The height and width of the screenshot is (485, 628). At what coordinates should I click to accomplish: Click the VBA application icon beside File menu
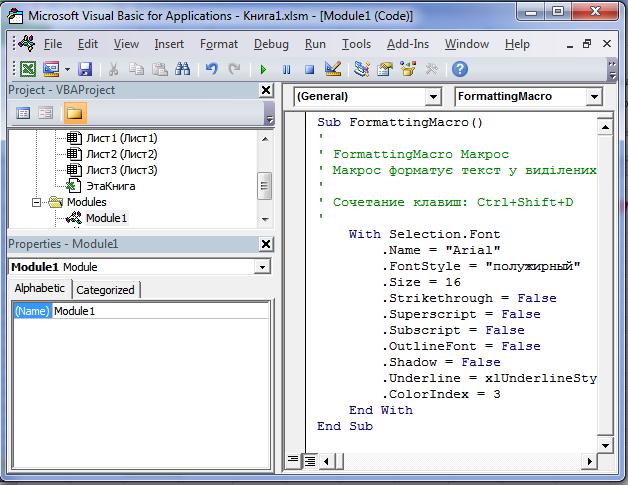click(26, 43)
